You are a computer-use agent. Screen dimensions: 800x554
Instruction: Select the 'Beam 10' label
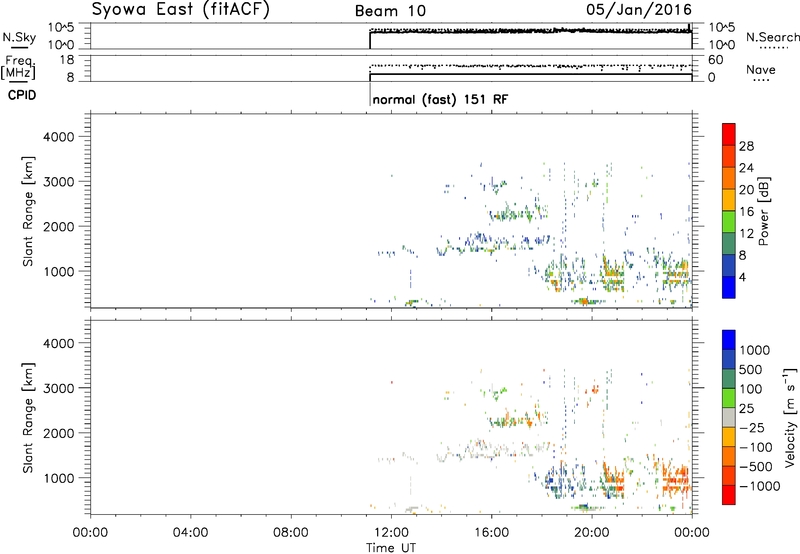[390, 11]
